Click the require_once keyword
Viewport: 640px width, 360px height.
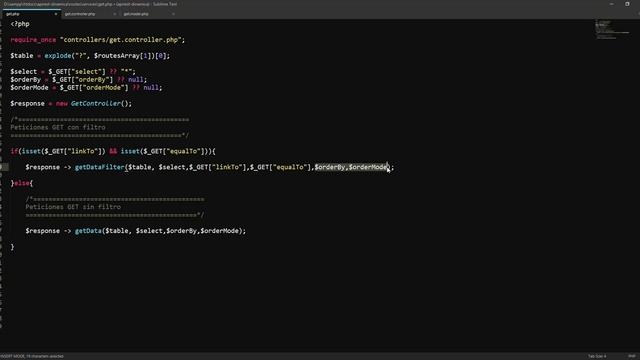pos(33,40)
